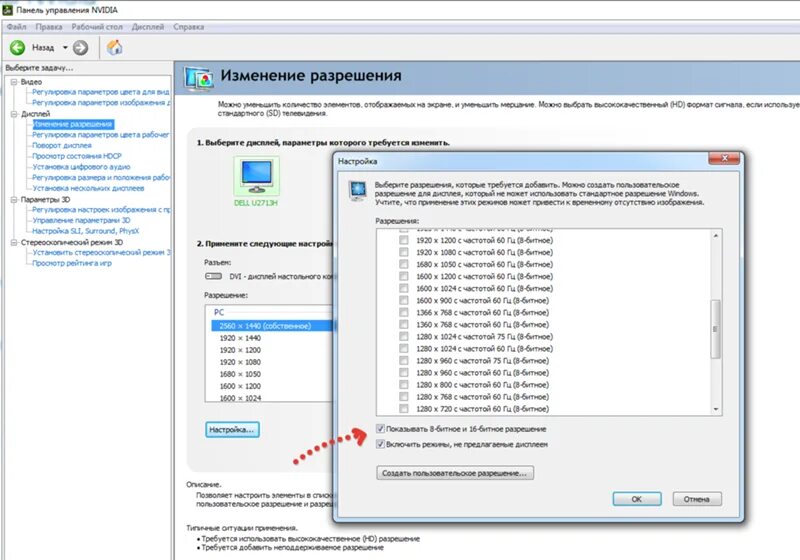The width and height of the screenshot is (800, 560).
Task: Click the resolutions list scrollbar up arrow
Action: coord(715,236)
